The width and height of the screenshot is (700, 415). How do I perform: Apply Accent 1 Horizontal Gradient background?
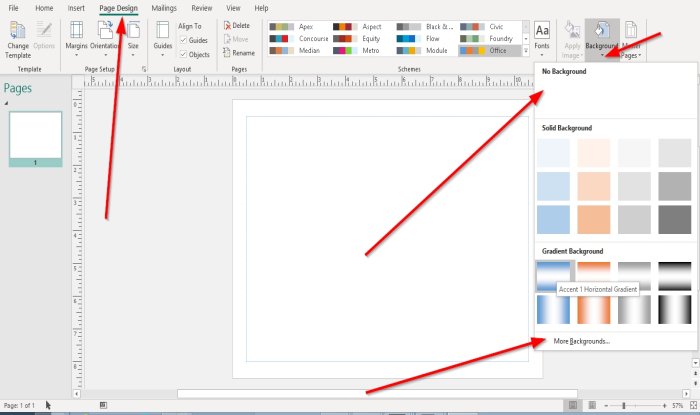tap(553, 276)
